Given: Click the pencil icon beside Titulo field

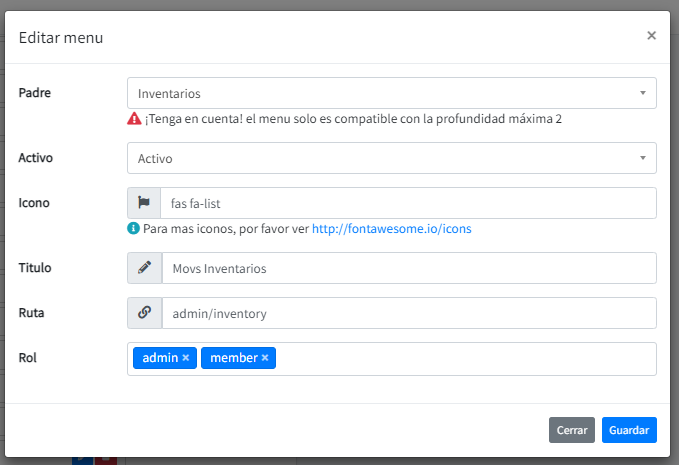Looking at the screenshot, I should click(x=144, y=268).
